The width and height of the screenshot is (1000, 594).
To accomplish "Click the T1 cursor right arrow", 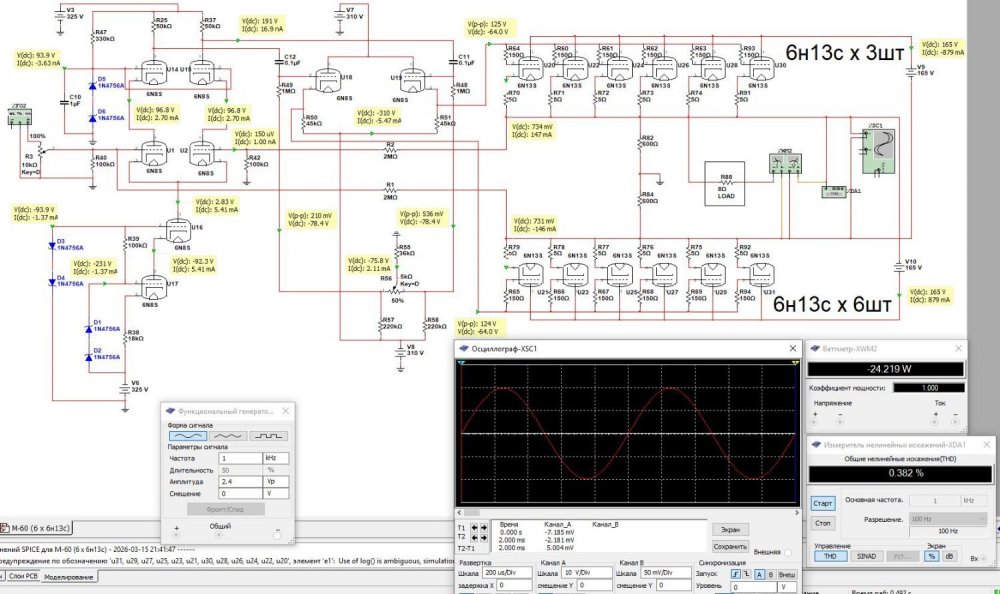I will [482, 526].
